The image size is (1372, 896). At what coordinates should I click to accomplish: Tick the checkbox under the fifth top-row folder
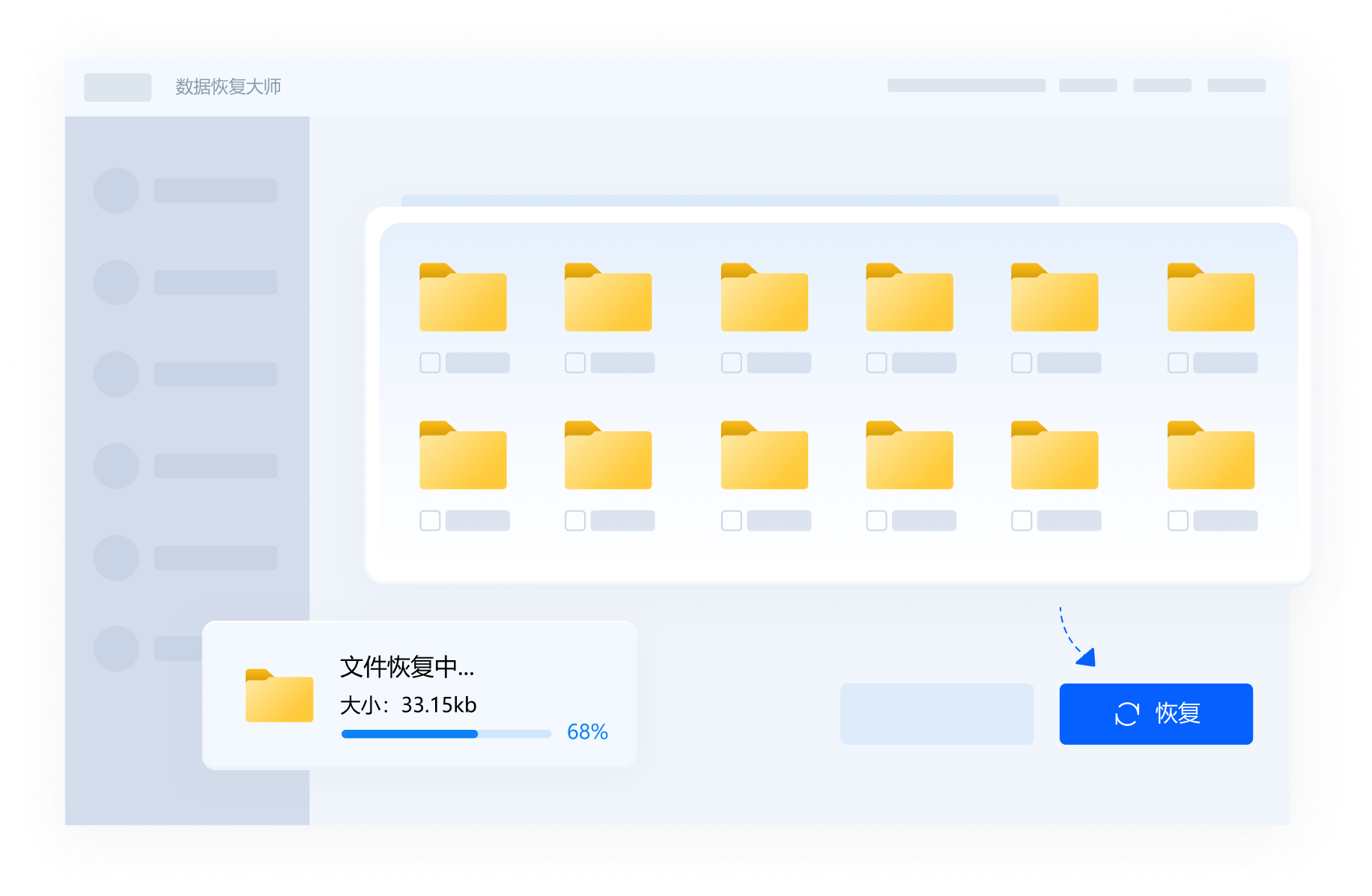coord(1022,363)
